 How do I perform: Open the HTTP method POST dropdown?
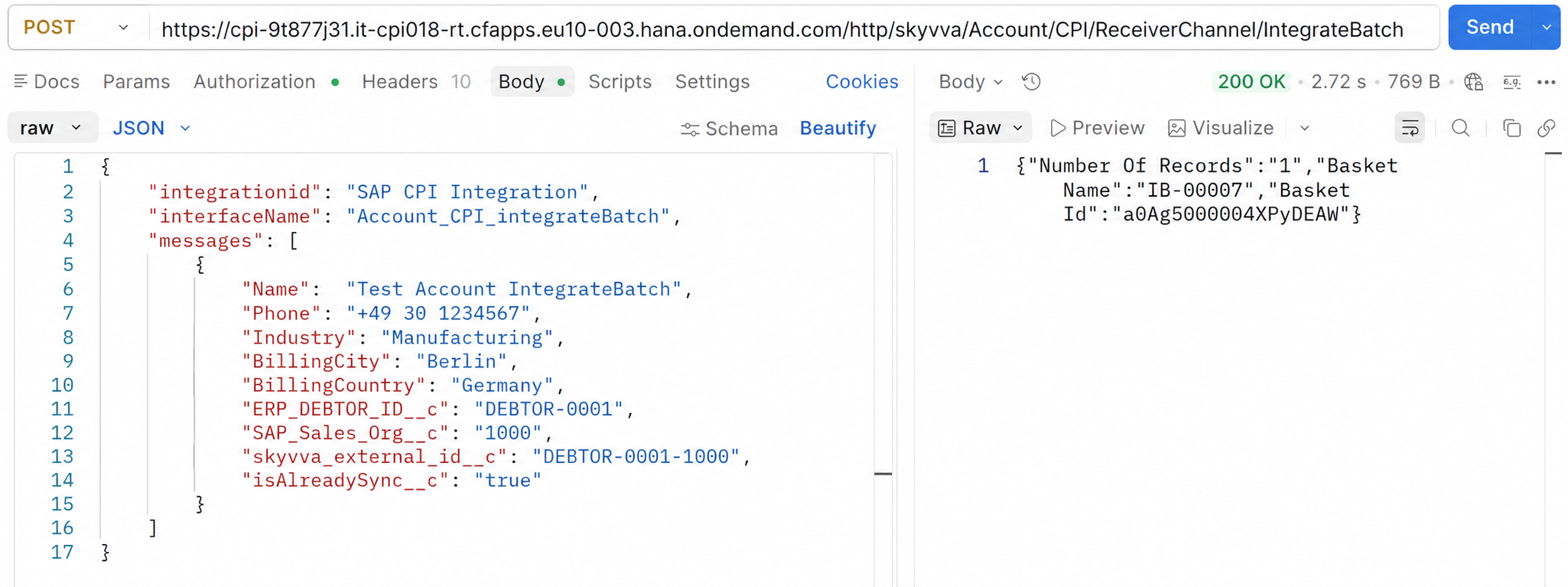(x=76, y=28)
